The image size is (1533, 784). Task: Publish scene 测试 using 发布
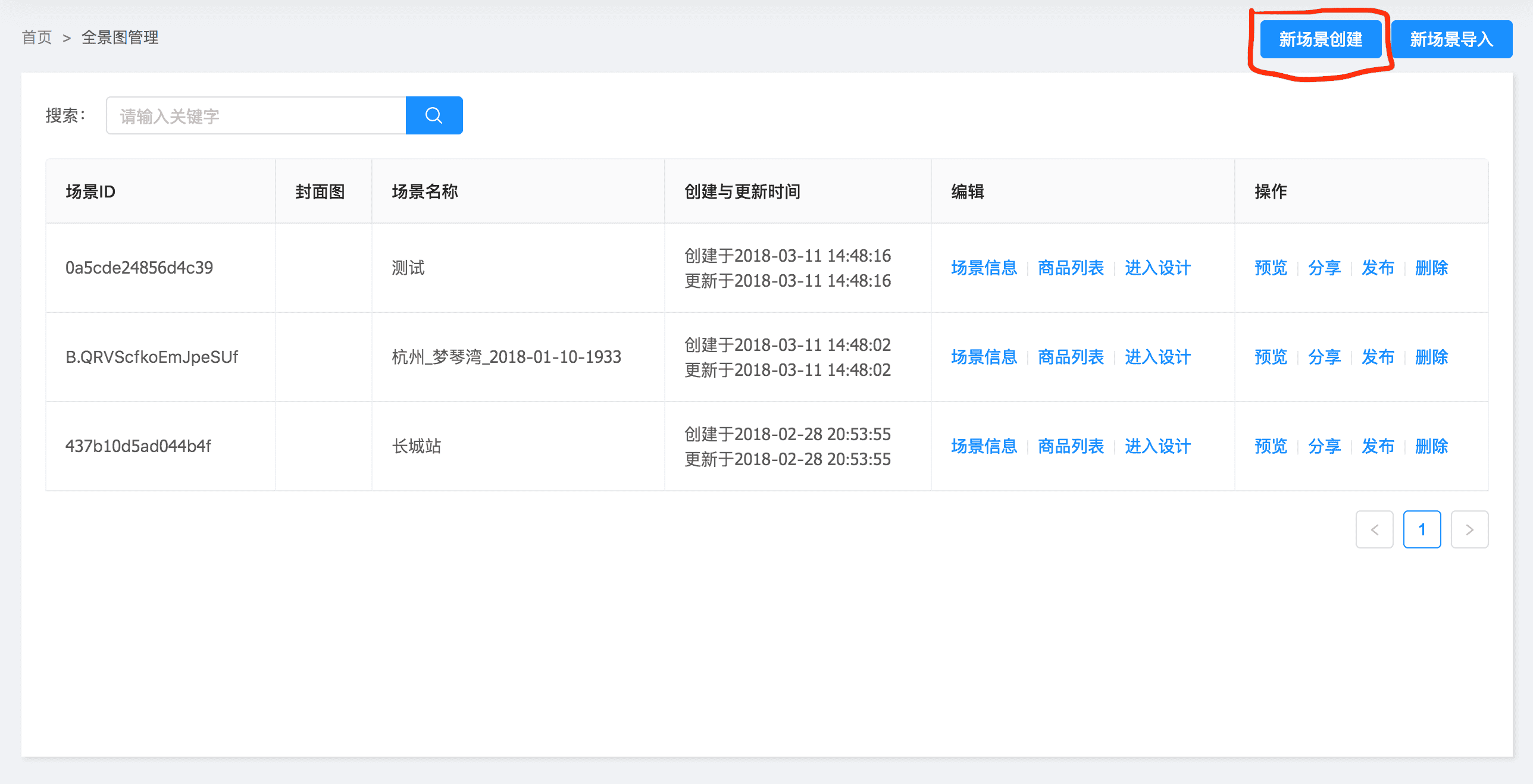tap(1378, 268)
